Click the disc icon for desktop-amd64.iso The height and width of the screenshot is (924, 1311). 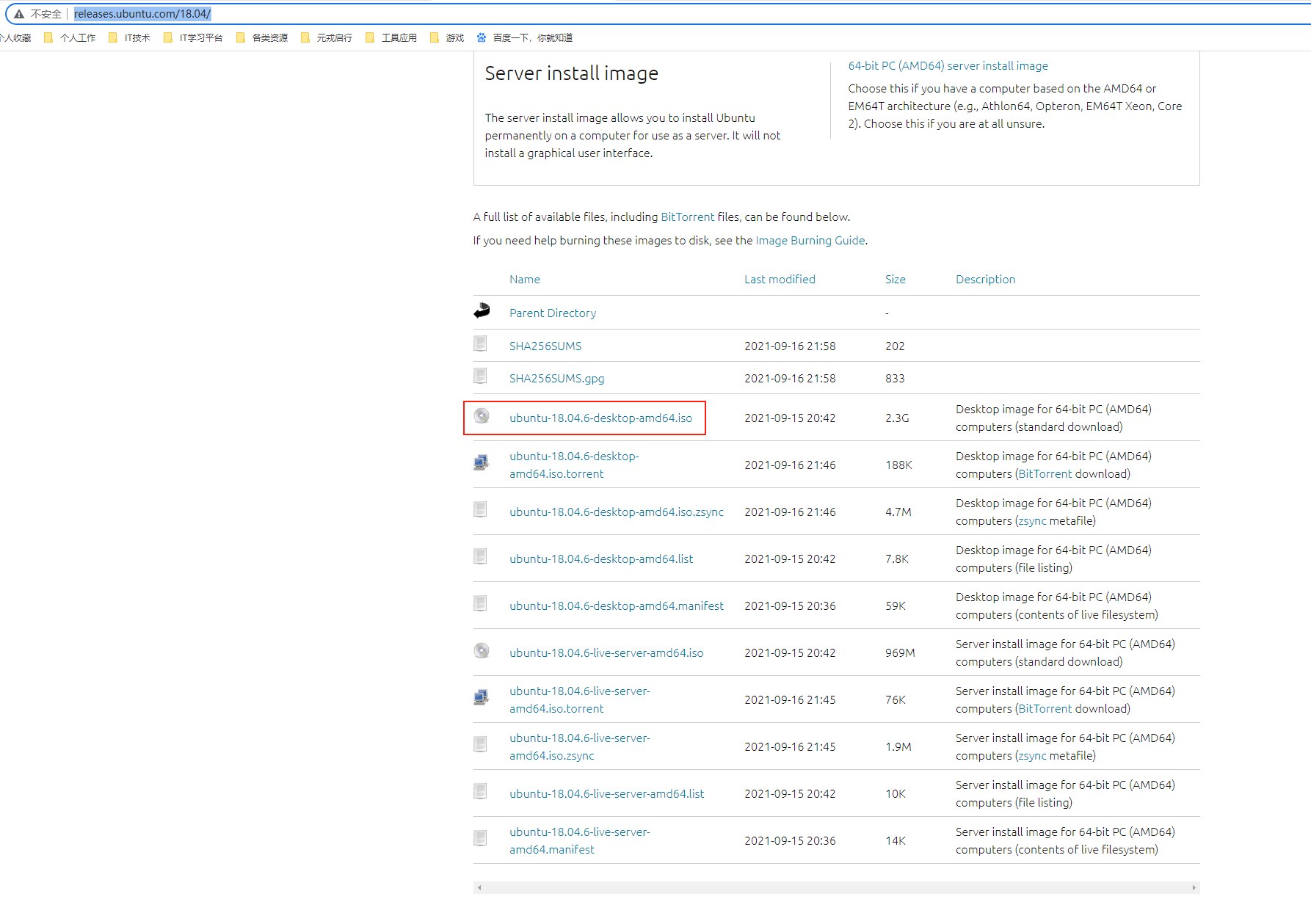coord(482,416)
